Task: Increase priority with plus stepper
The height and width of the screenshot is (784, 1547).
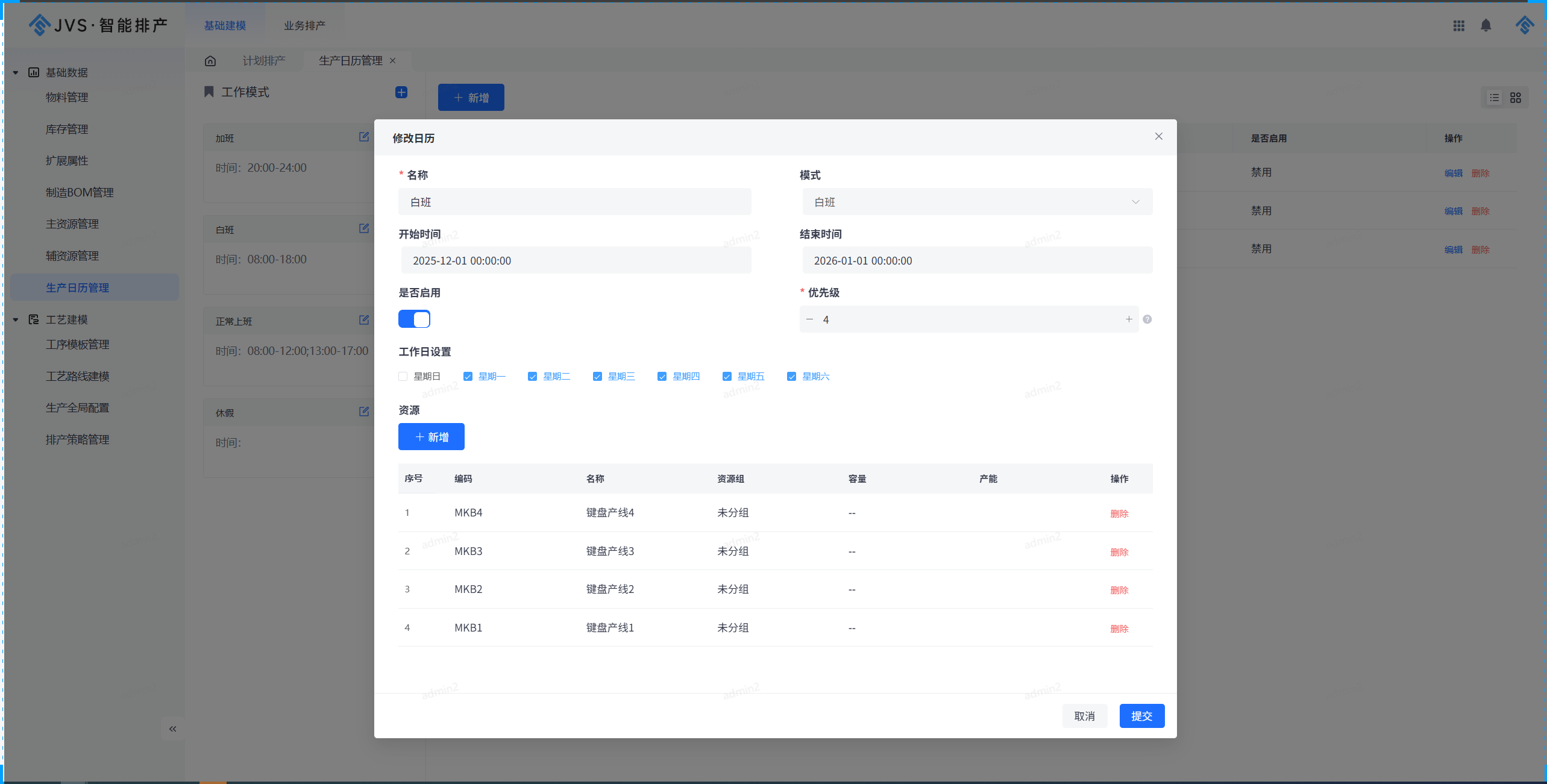Action: click(1129, 319)
